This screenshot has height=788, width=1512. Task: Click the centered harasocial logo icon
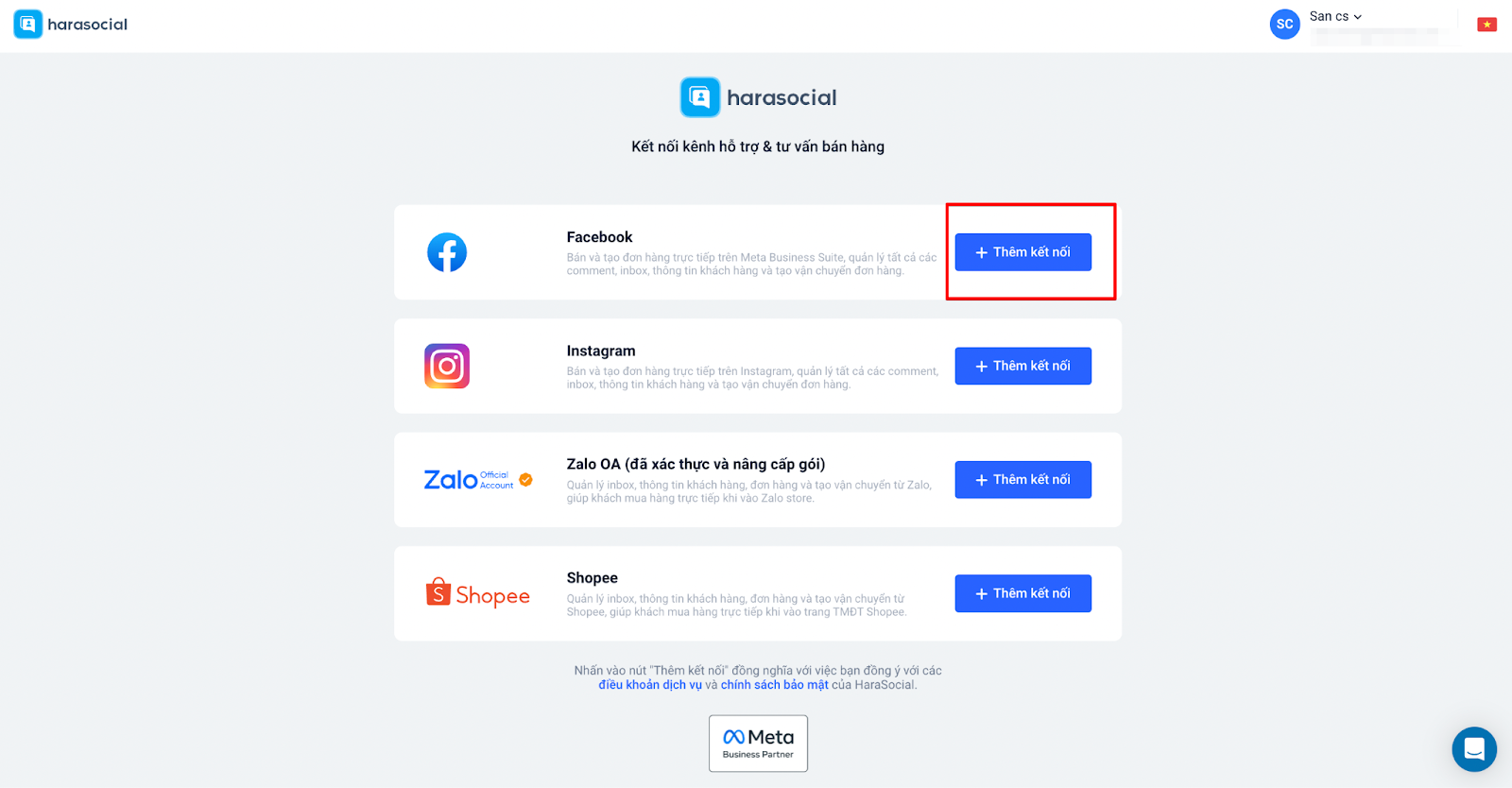click(700, 97)
